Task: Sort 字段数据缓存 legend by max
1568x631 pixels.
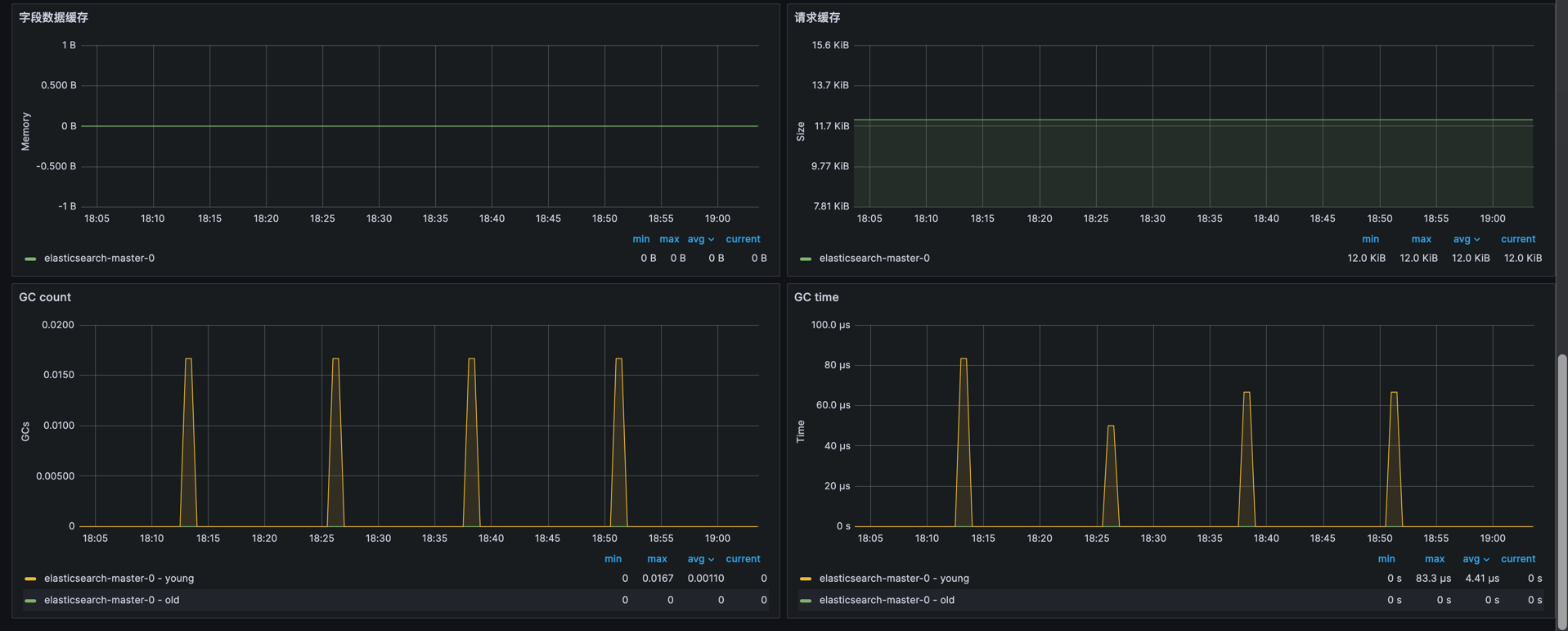Action: coord(669,239)
